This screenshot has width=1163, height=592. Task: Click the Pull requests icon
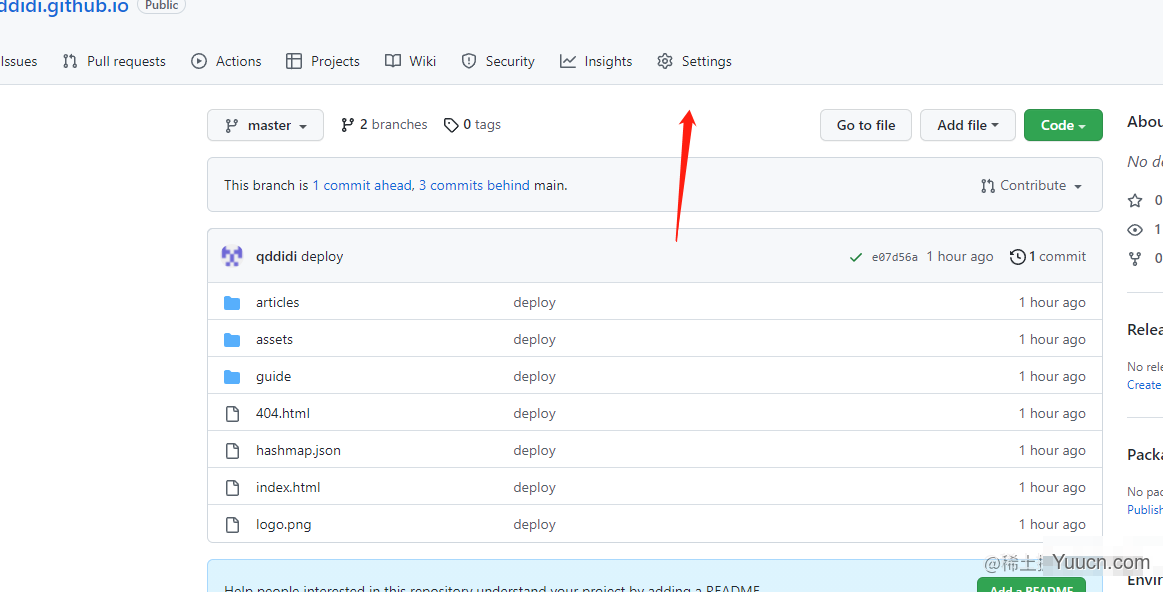click(70, 62)
